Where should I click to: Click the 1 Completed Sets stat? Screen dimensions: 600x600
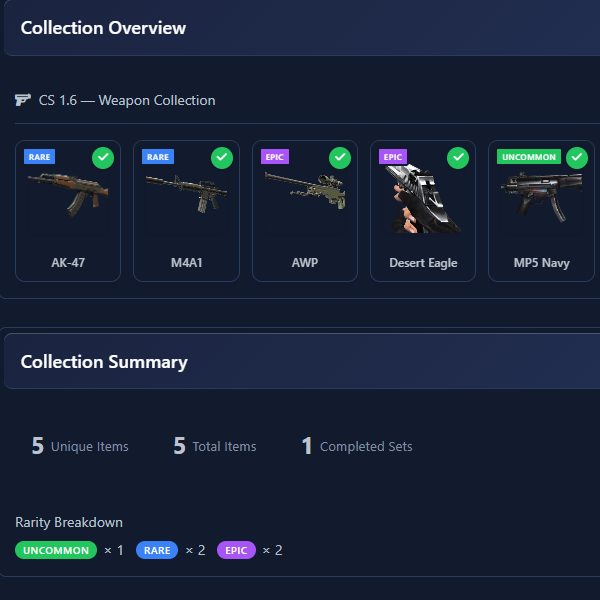pos(357,446)
